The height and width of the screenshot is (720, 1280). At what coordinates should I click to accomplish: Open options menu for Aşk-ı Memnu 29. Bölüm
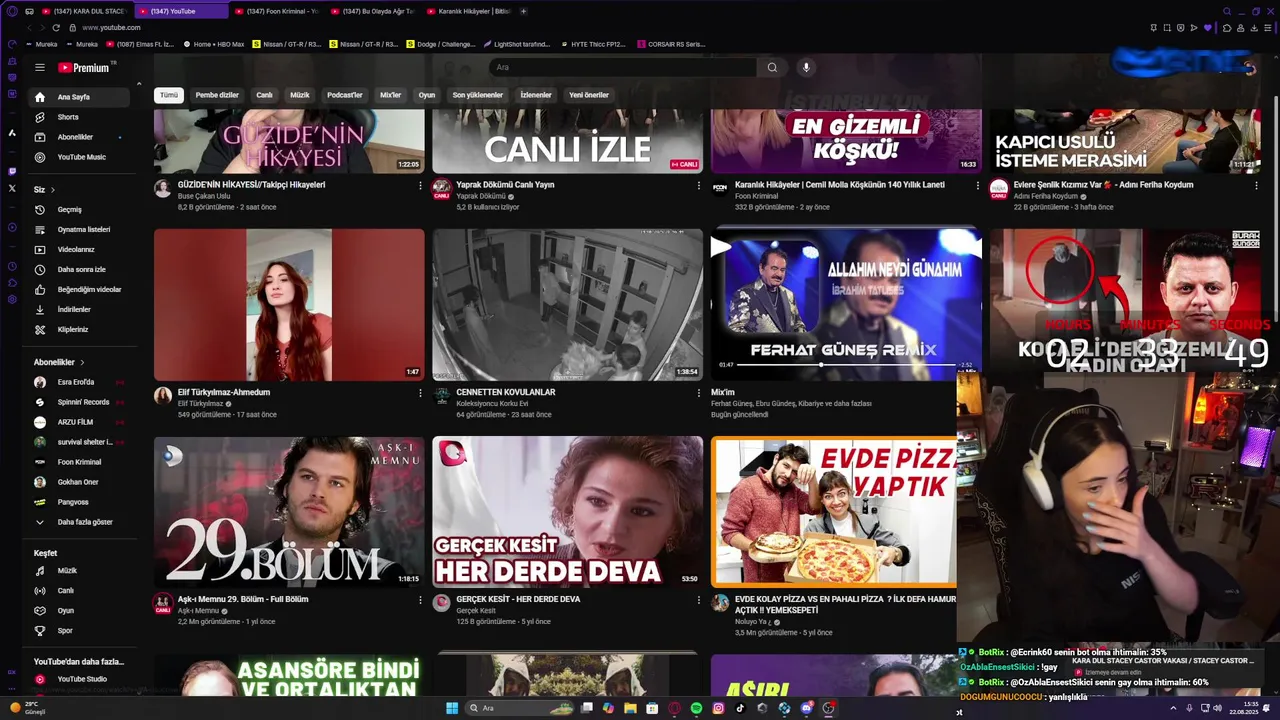[x=420, y=600]
